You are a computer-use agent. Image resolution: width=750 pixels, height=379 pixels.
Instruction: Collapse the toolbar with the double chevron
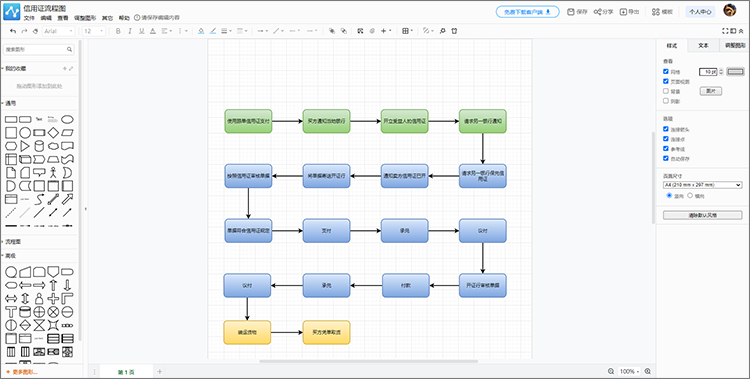pos(741,31)
